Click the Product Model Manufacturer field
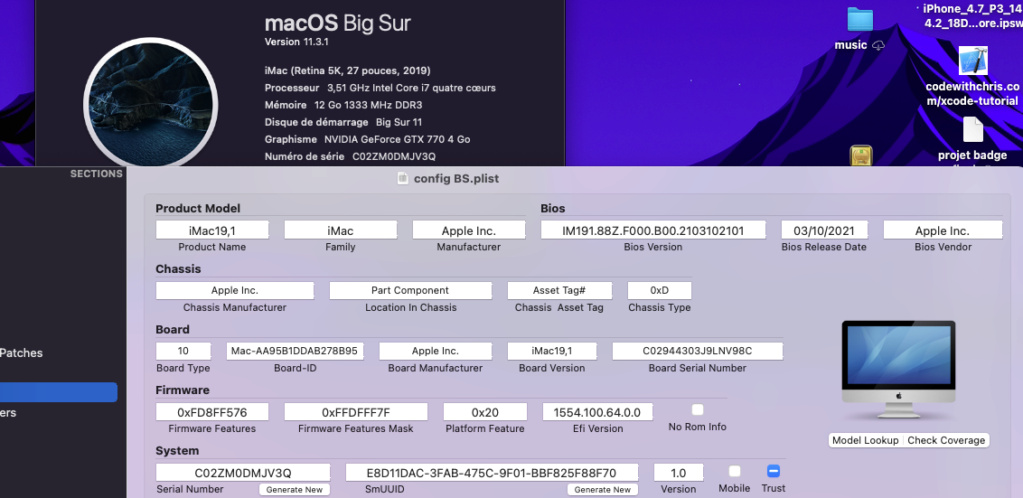Image resolution: width=1023 pixels, height=498 pixels. (468, 230)
